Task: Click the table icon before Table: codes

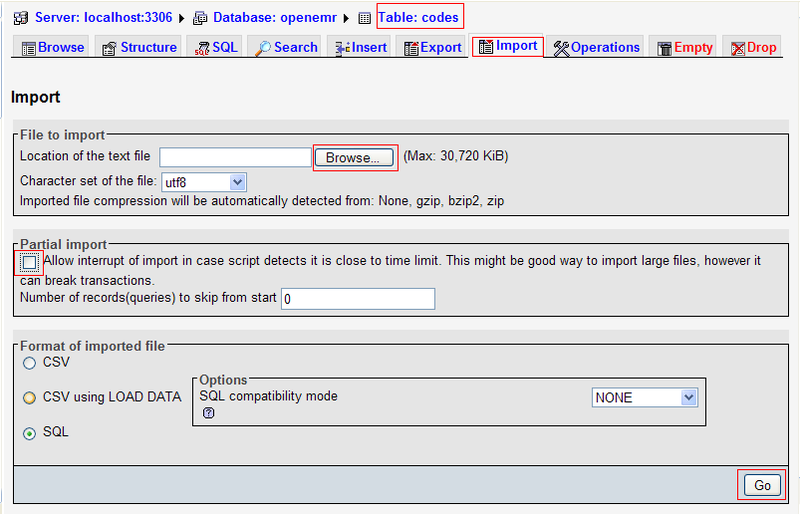Action: pos(365,17)
